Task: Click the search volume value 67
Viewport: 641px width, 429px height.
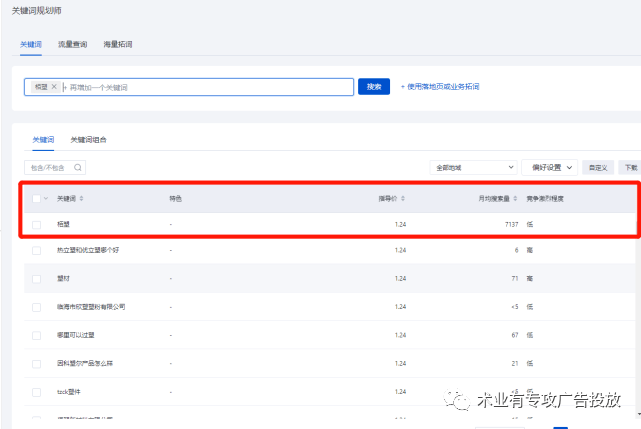Action: pos(515,335)
